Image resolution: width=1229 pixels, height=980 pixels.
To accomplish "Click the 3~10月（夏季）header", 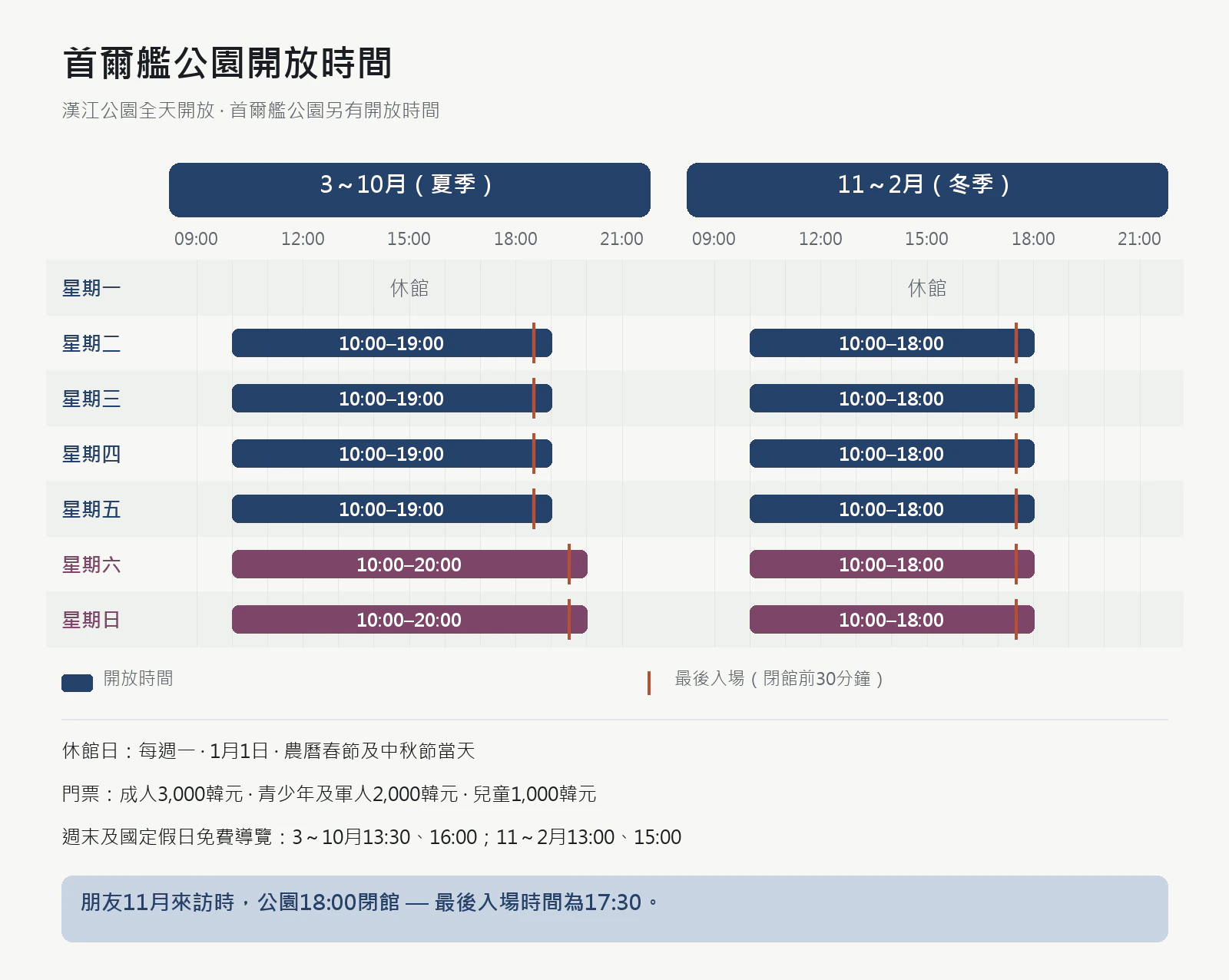I will coord(409,190).
